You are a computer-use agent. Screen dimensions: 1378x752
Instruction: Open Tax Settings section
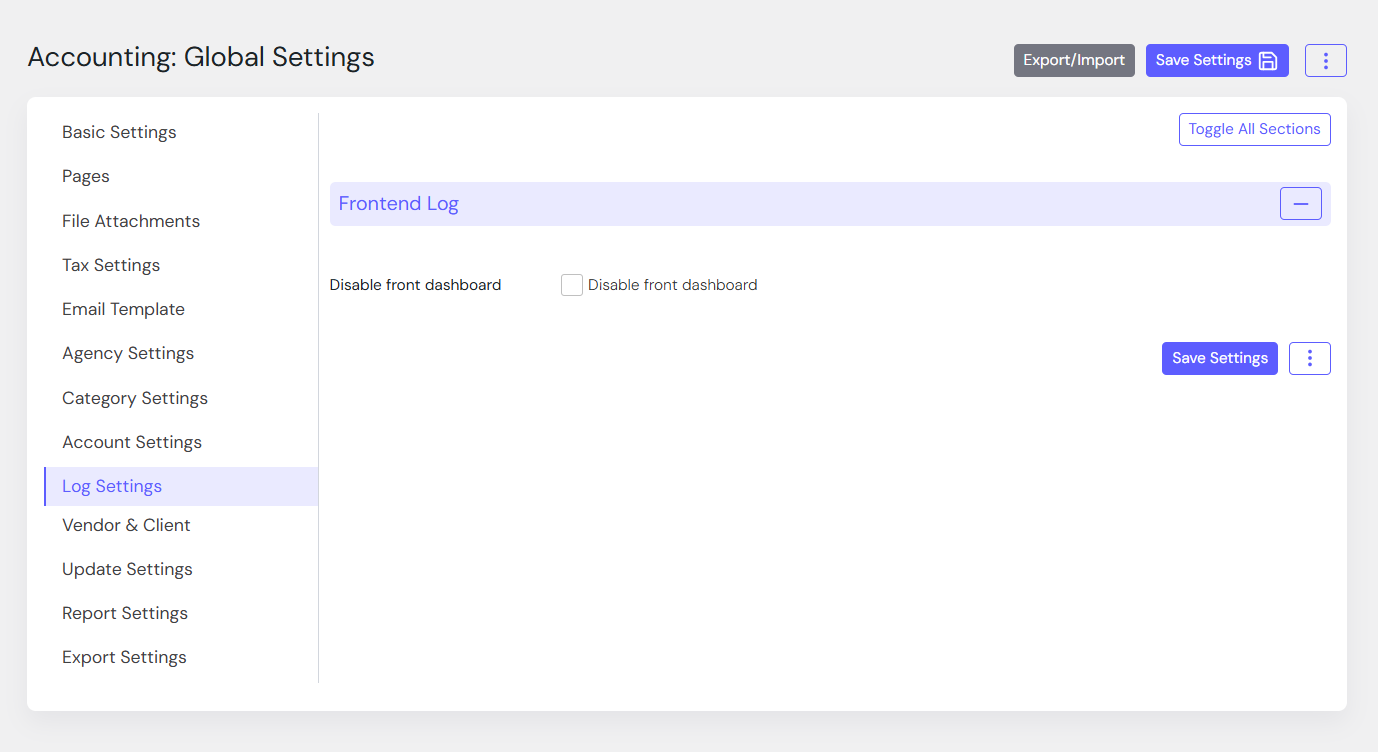click(x=111, y=265)
